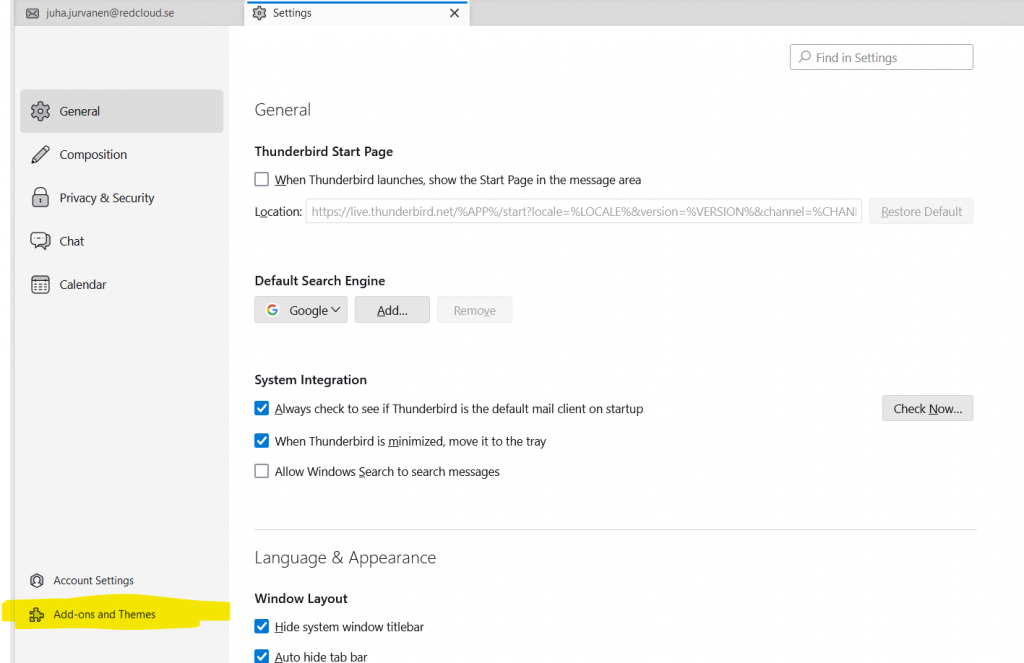The height and width of the screenshot is (663, 1024).
Task: Open Composition settings via pencil icon
Action: pos(40,154)
